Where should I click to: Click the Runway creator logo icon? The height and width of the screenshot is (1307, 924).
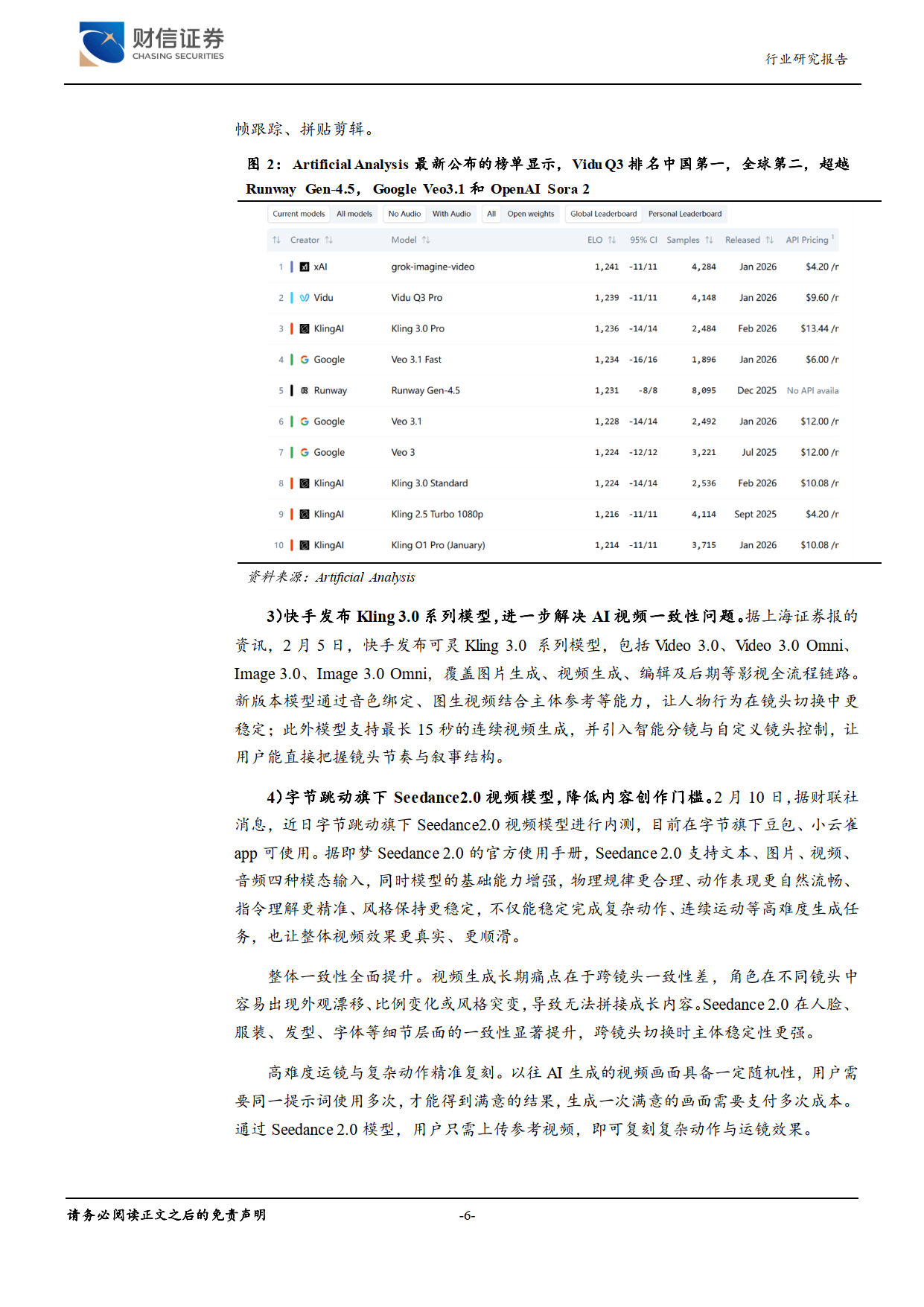(x=305, y=390)
